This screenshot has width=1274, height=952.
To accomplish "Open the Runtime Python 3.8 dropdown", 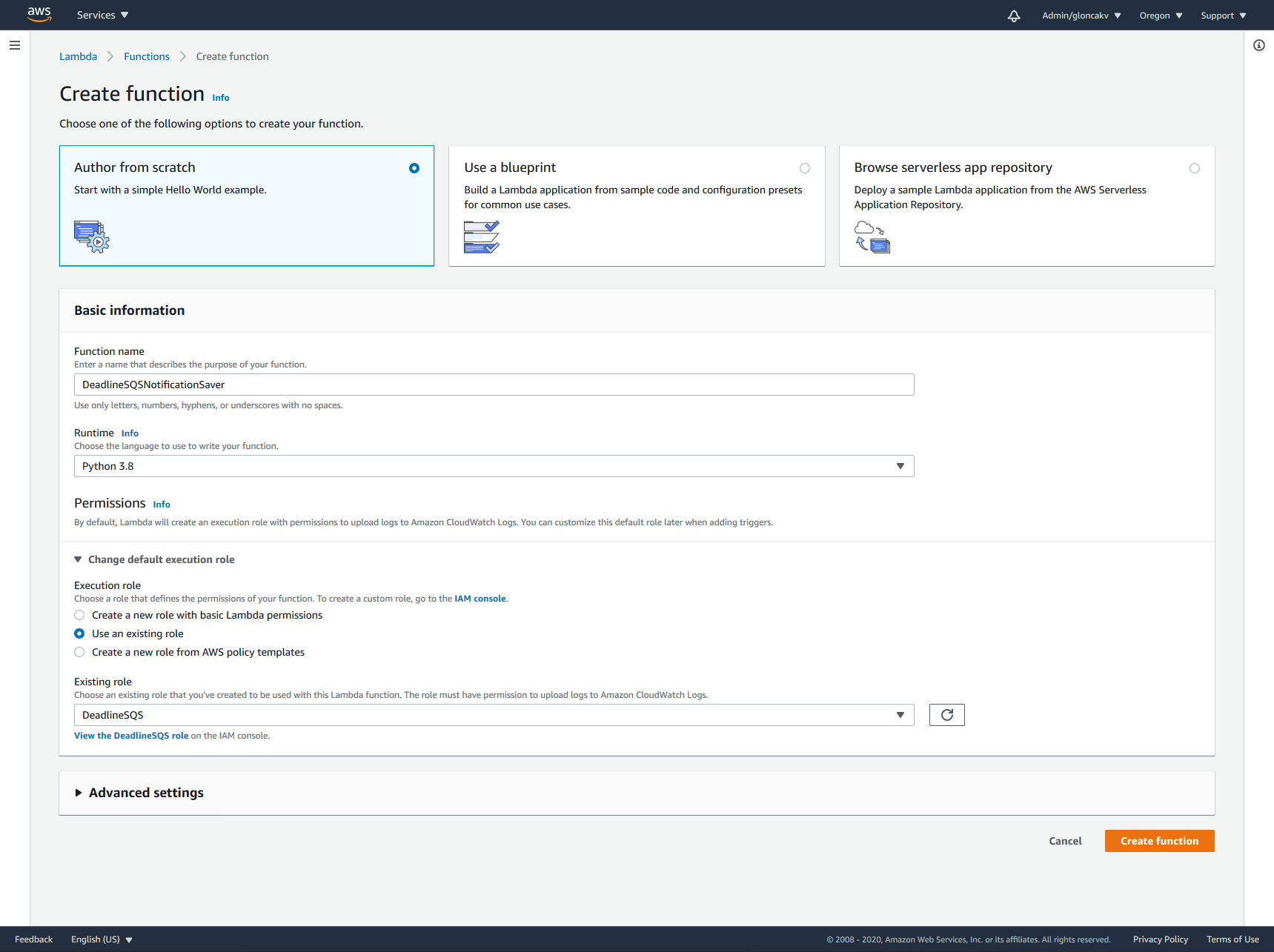I will click(x=494, y=466).
